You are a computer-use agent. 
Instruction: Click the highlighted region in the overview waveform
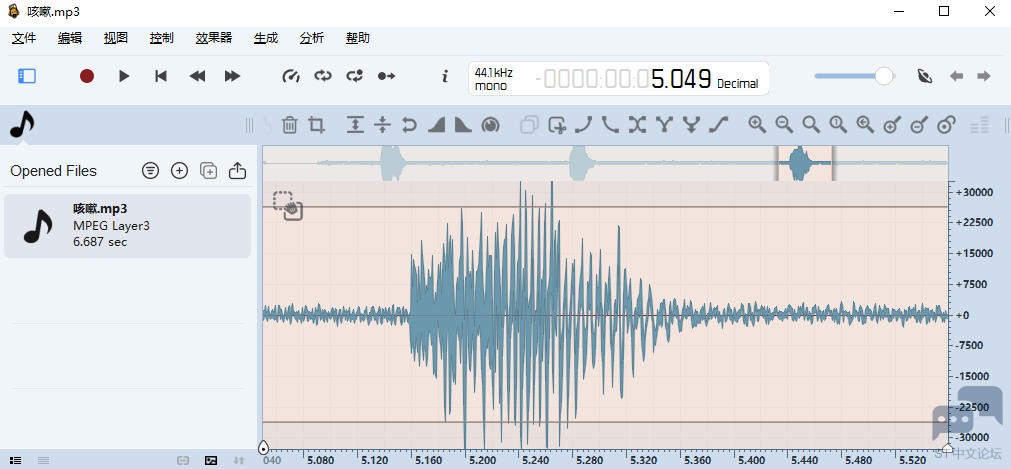pyautogui.click(x=805, y=163)
